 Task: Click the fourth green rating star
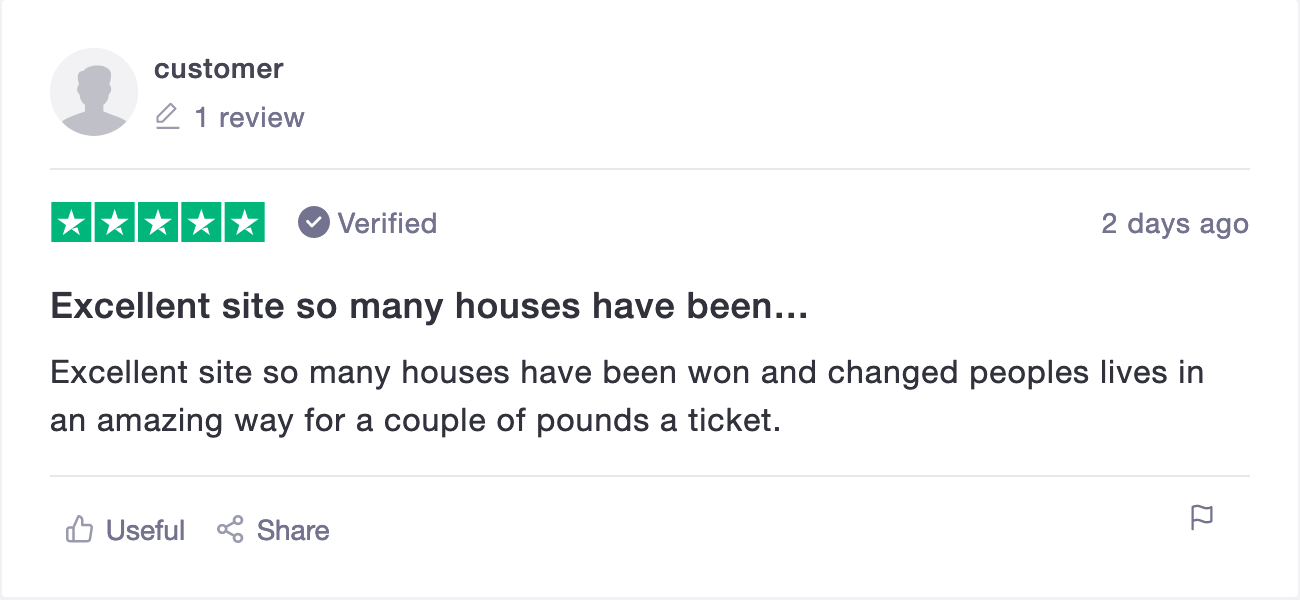point(201,222)
